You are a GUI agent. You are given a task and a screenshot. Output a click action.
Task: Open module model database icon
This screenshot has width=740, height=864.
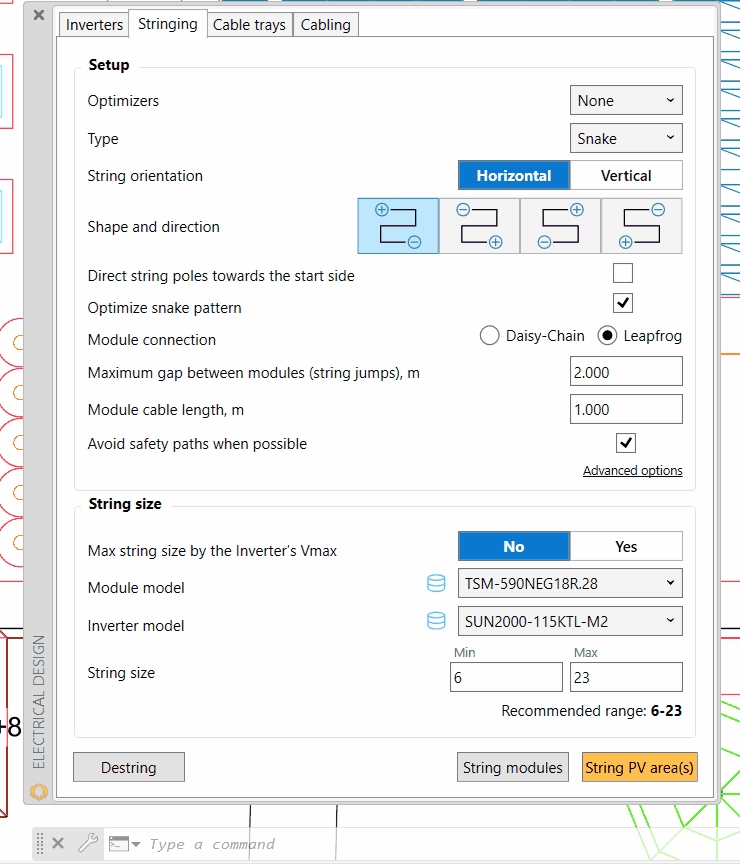pos(436,583)
